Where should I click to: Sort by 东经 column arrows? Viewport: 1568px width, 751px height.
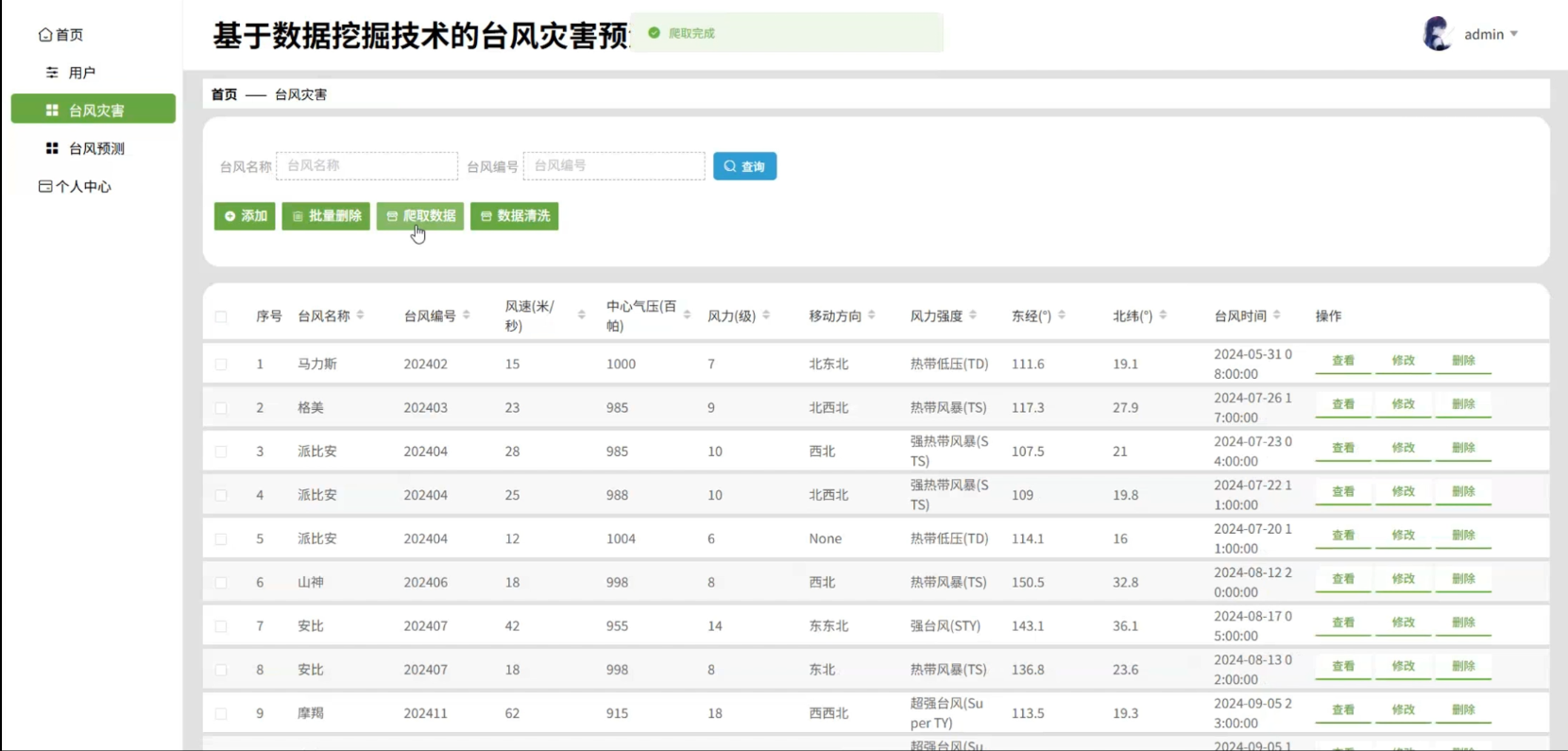(1062, 316)
